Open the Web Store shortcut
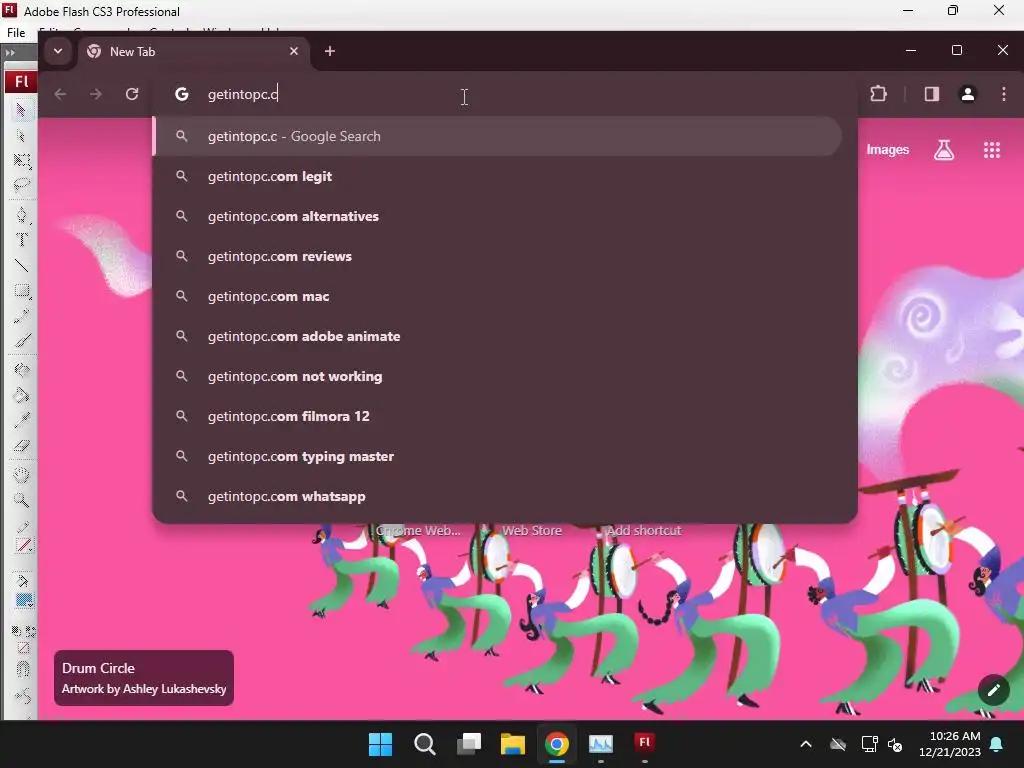The width and height of the screenshot is (1024, 768). pyautogui.click(x=532, y=531)
